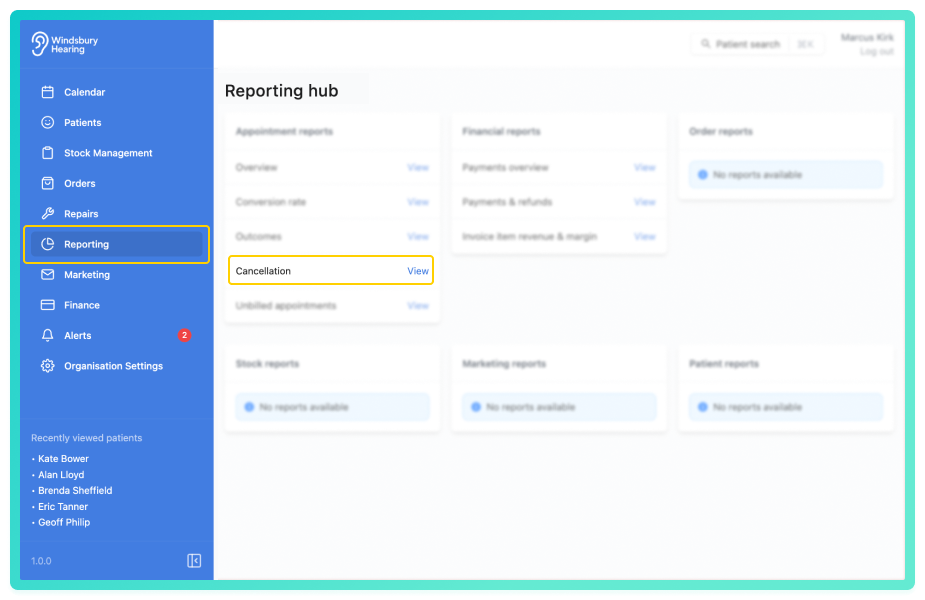This screenshot has height=600, width=925.
Task: Navigate to the Finance section
Action: tap(116, 305)
